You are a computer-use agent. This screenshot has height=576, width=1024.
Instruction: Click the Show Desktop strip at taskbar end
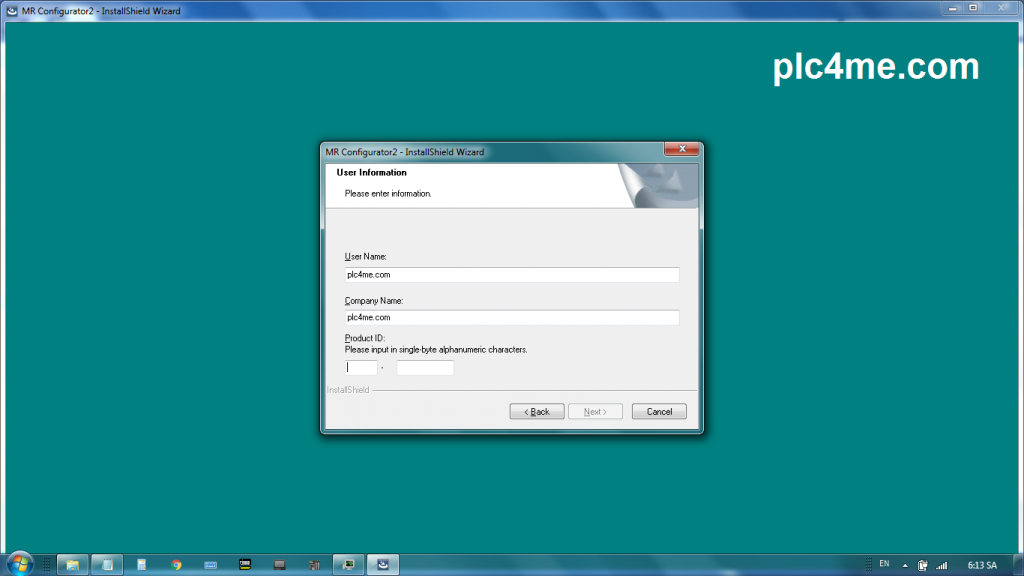click(1018, 565)
